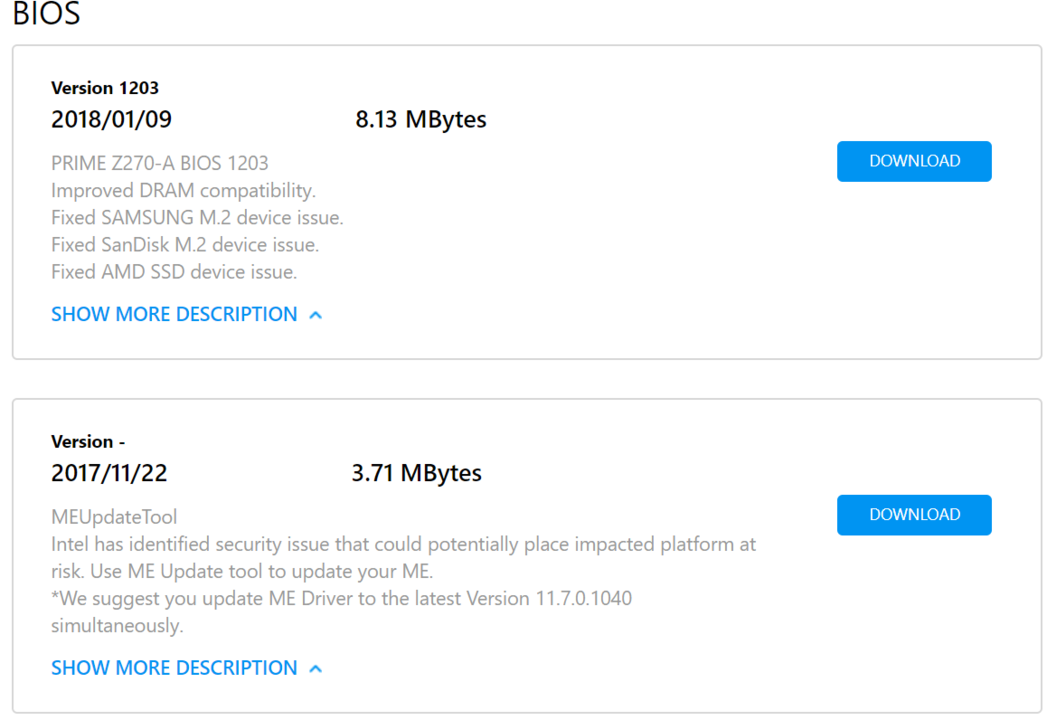Click the BIOS section heading
The height and width of the screenshot is (720, 1047).
(x=47, y=13)
